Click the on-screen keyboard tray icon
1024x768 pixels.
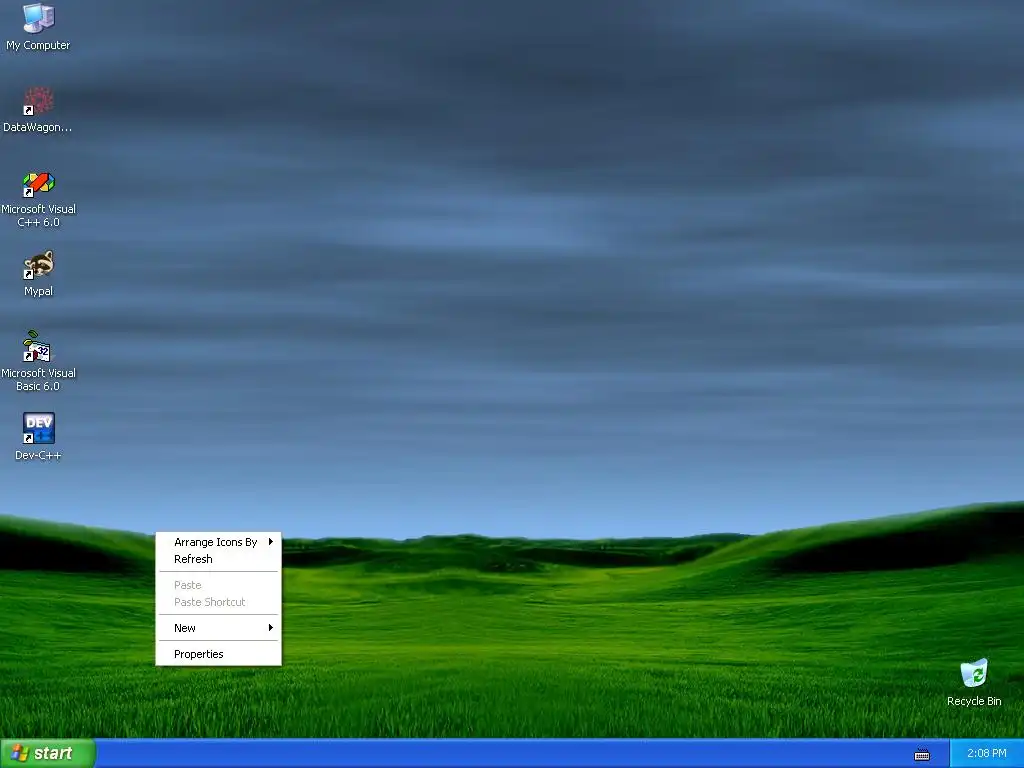(921, 754)
